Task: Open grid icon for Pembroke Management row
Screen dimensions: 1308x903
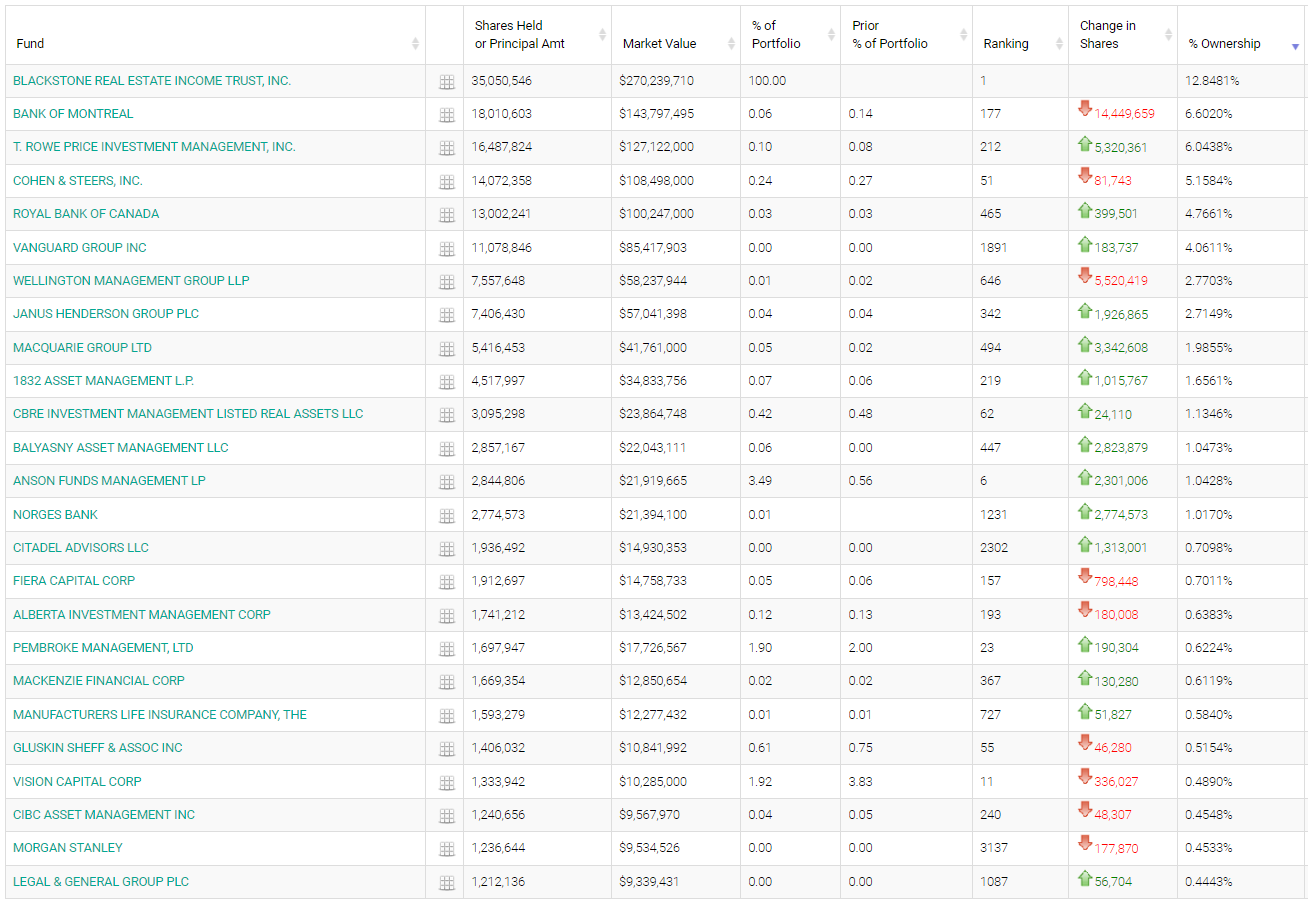Action: click(447, 649)
